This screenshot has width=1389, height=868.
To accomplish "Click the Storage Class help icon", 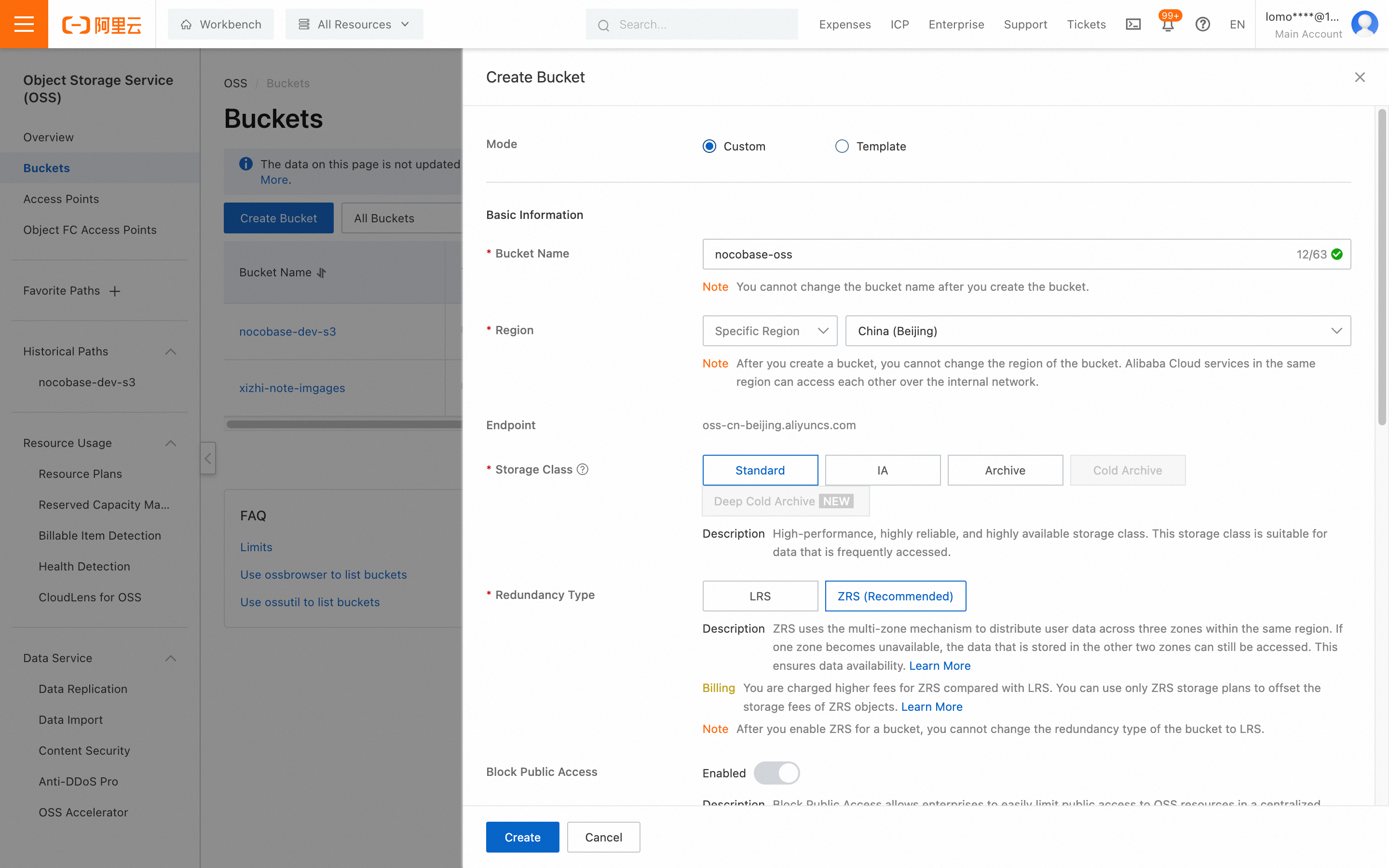I will tap(583, 470).
